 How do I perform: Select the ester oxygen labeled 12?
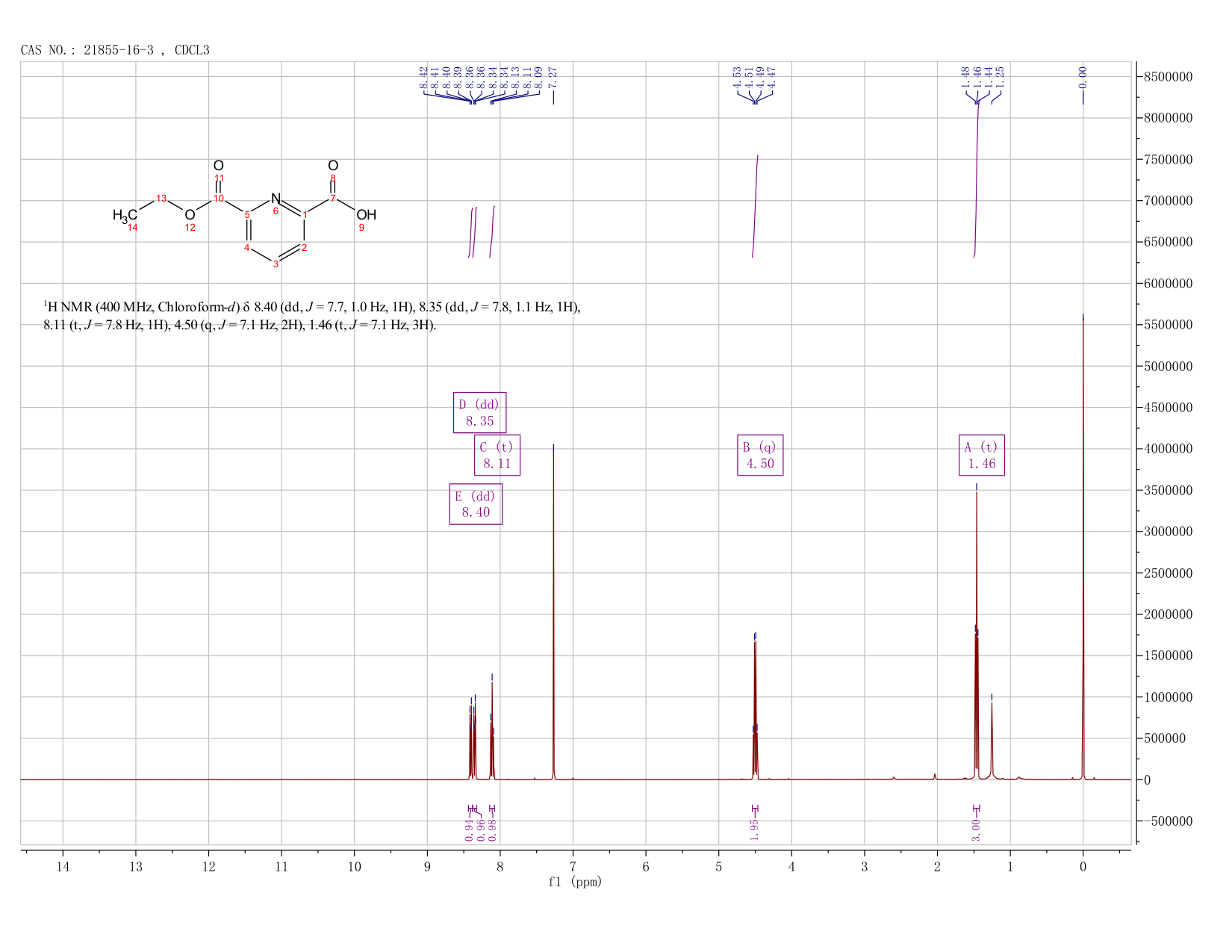click(190, 215)
